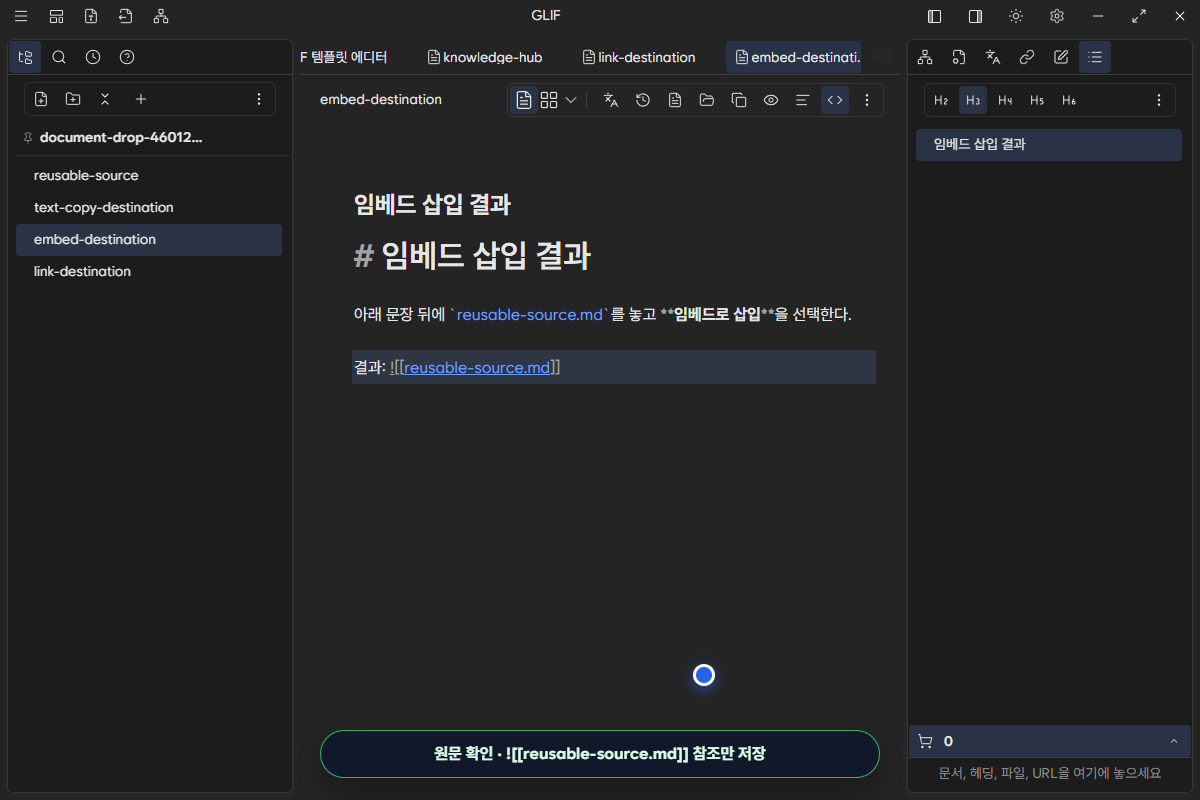Click the layout template icon in title bar
Screen dimensions: 1200x800
pyautogui.click(x=56, y=16)
